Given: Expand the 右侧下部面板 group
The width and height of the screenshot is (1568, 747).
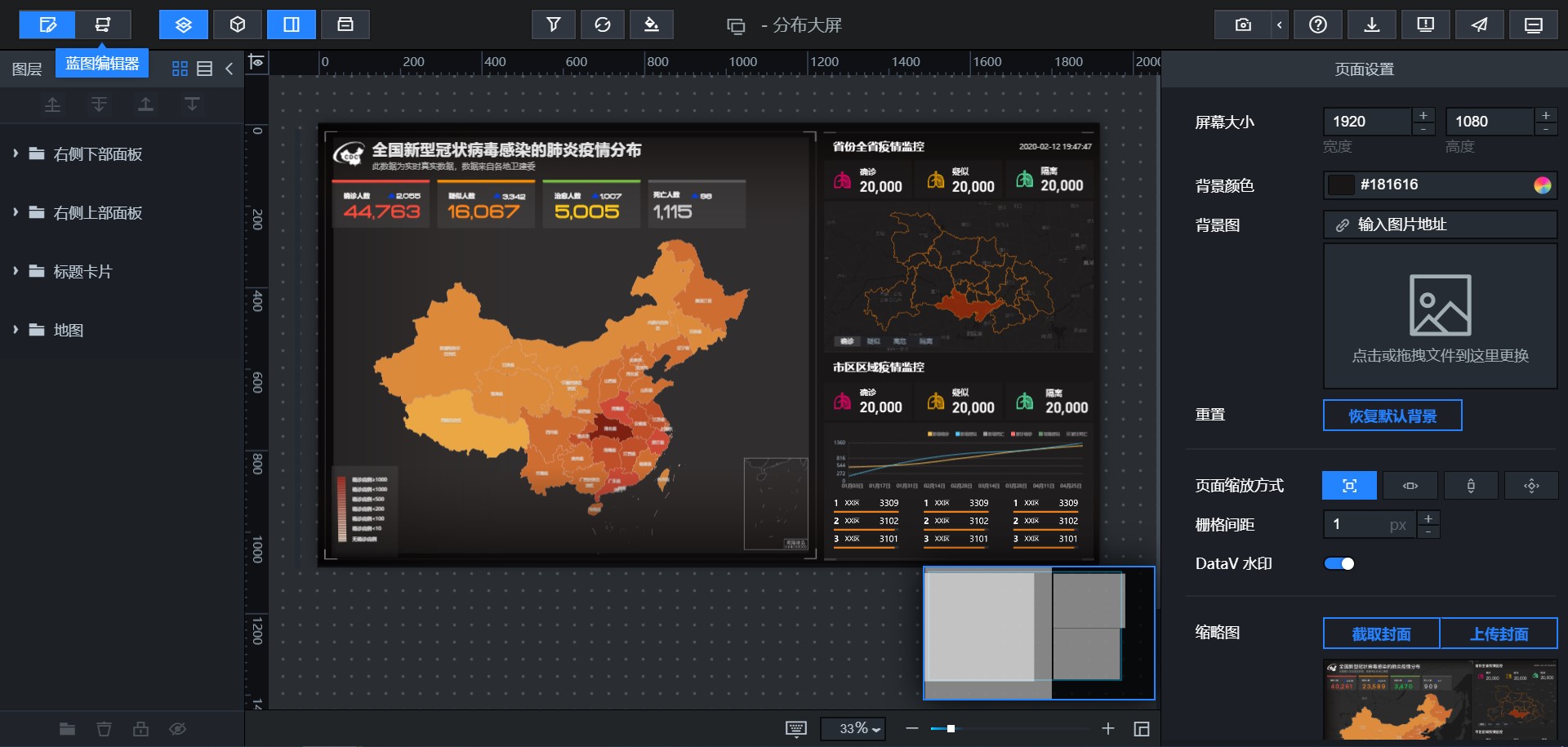Looking at the screenshot, I should [x=16, y=153].
